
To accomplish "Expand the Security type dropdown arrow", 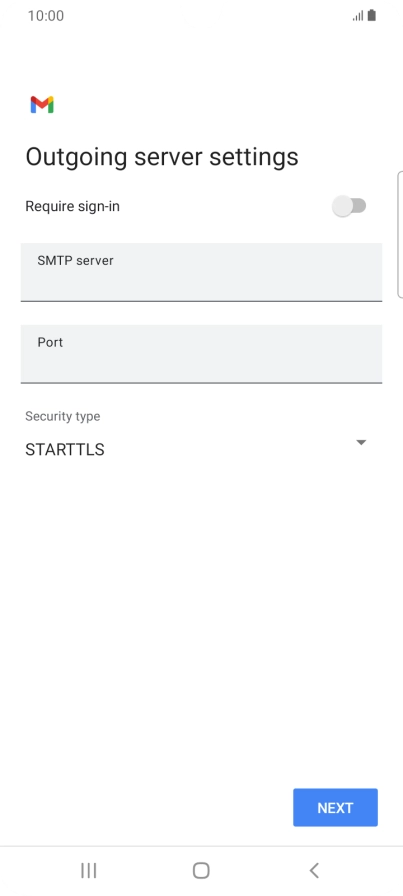I will (x=361, y=442).
